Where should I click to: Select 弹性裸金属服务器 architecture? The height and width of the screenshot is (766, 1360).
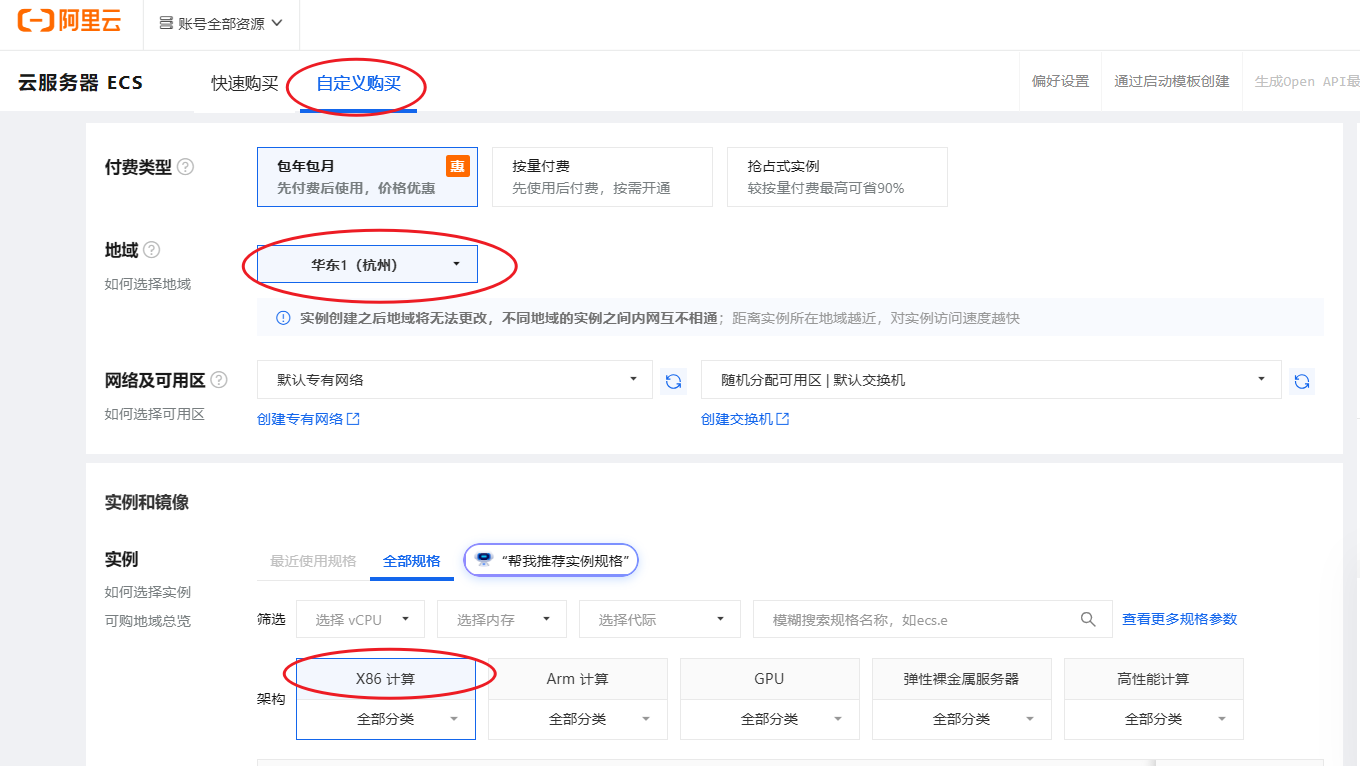tap(962, 679)
